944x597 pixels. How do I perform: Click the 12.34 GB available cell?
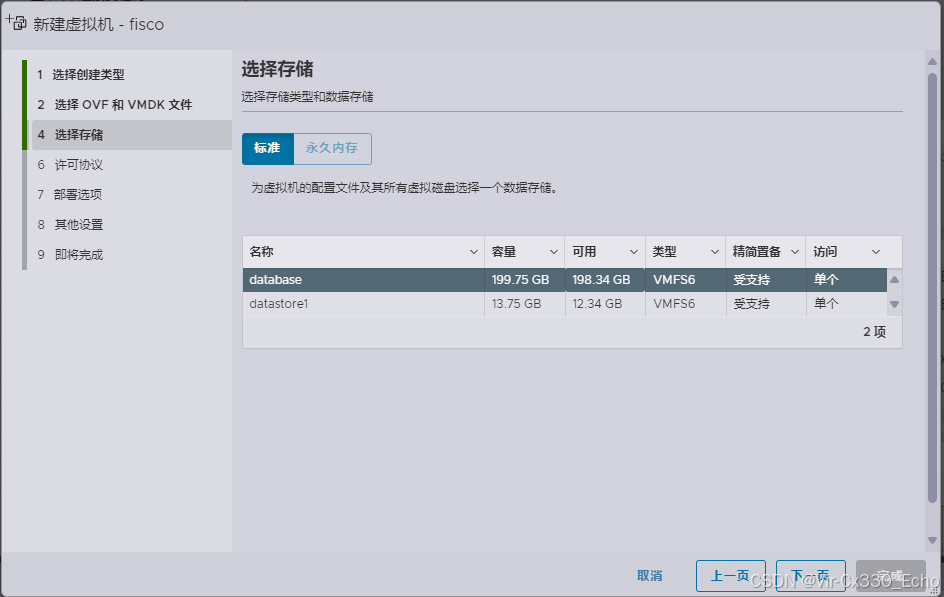pyautogui.click(x=597, y=304)
